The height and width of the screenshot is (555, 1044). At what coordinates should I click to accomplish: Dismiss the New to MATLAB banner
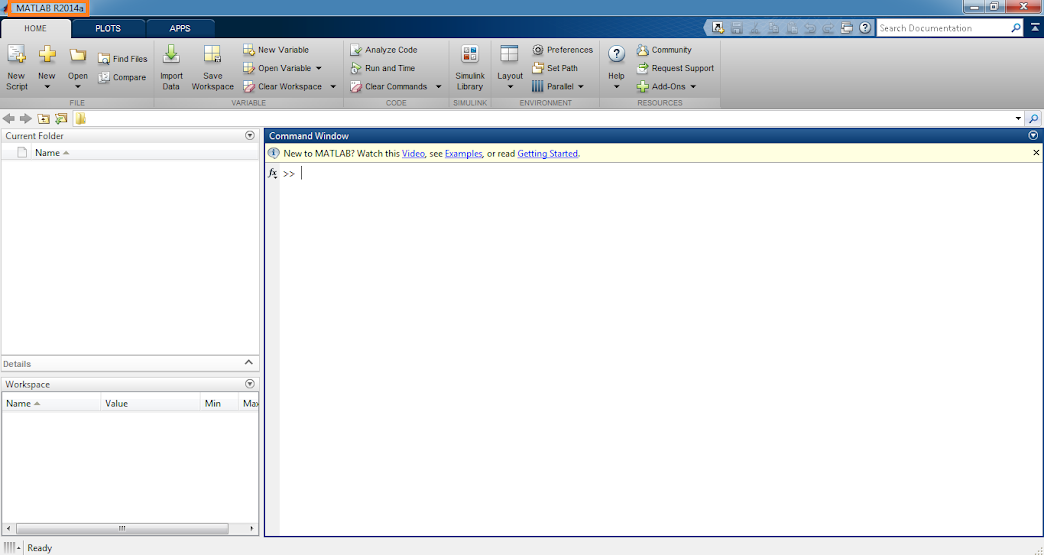coord(1036,153)
